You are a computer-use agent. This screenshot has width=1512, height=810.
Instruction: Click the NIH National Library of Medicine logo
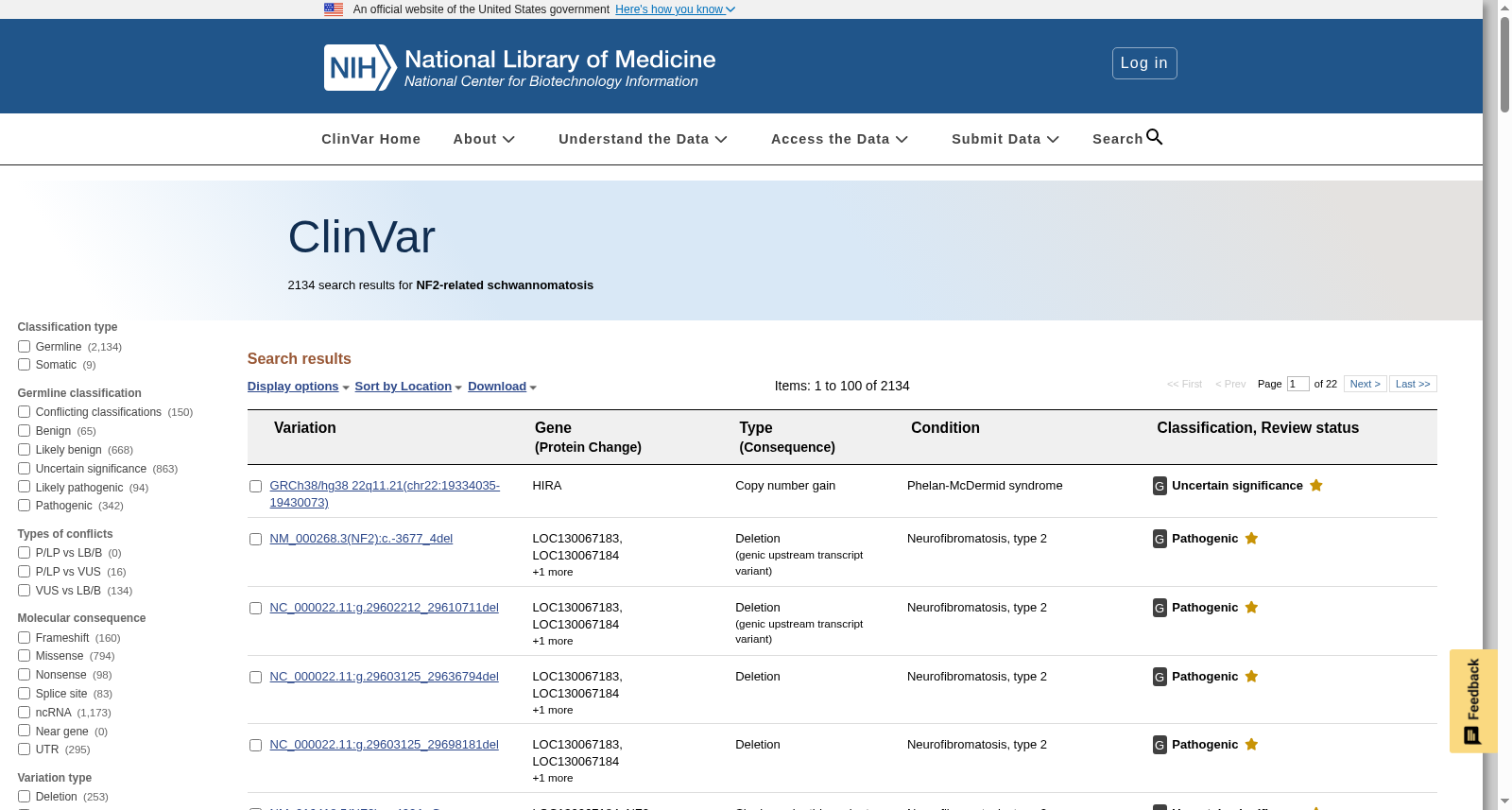(x=520, y=67)
